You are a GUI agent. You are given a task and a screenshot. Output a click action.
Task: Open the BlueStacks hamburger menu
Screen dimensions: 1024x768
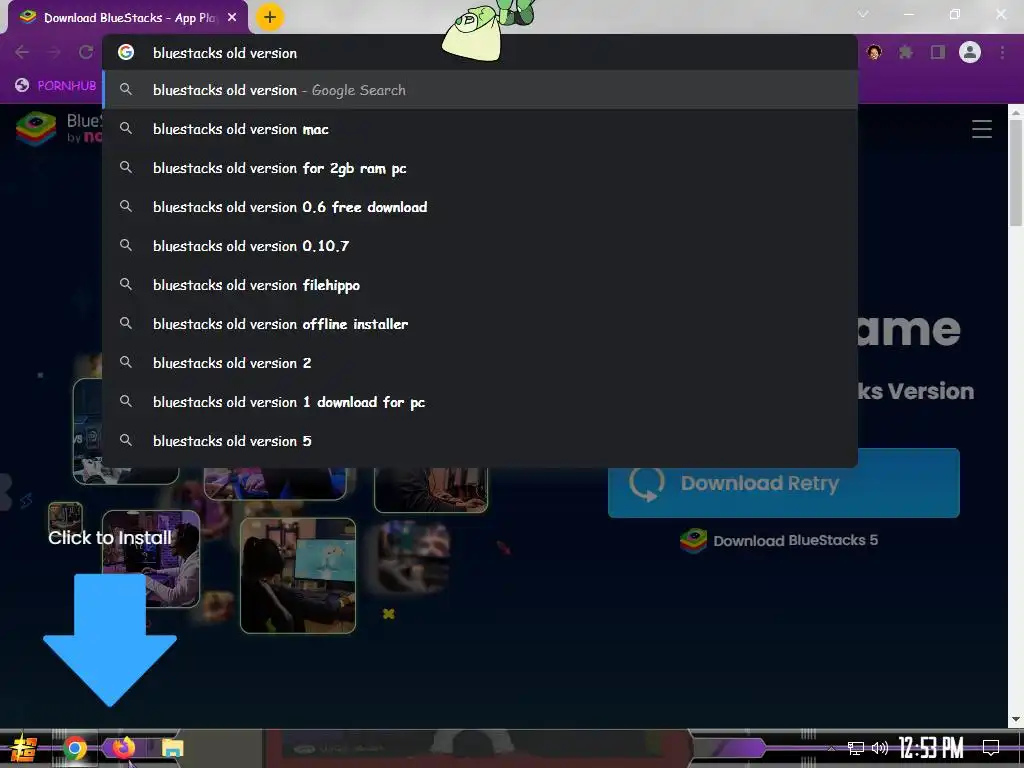tap(982, 129)
